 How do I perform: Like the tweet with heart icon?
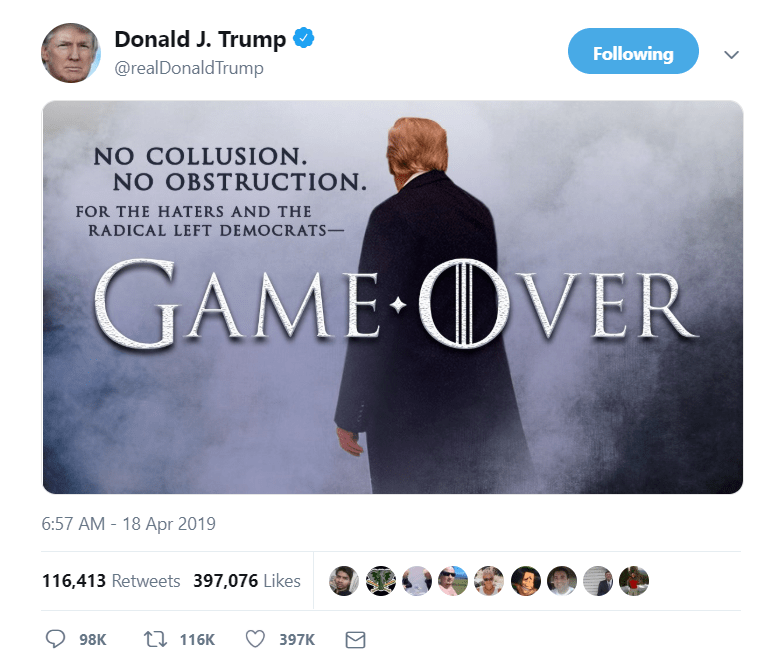(255, 639)
